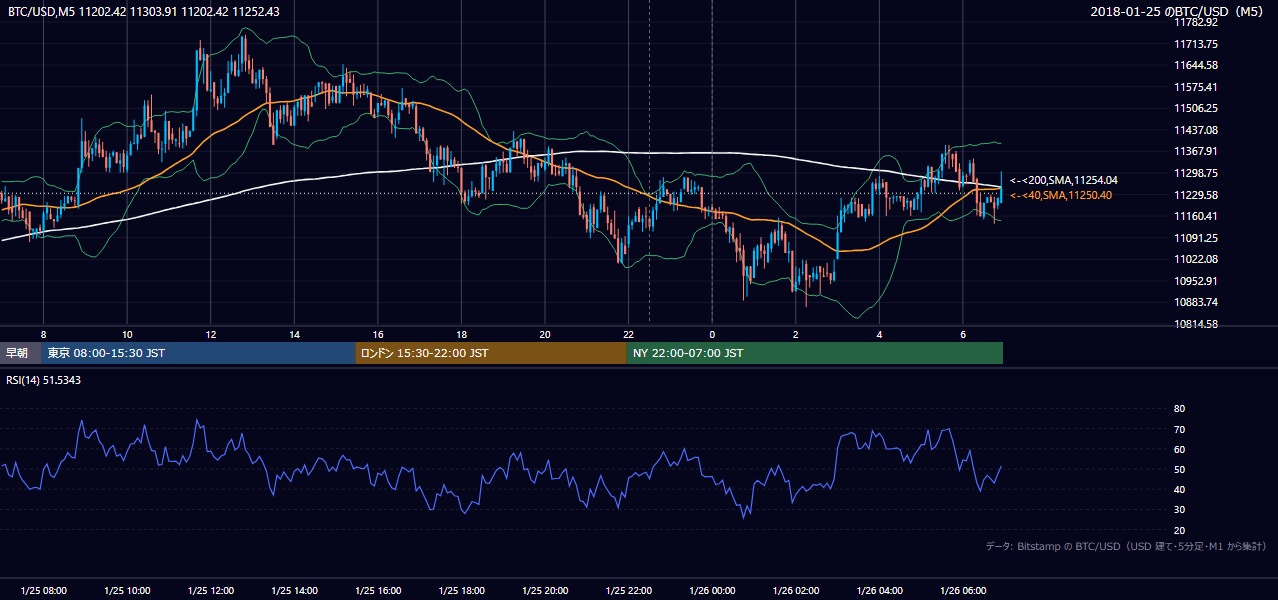The width and height of the screenshot is (1278, 600).
Task: Click bottom date label 1/26 00:00
Action: (712, 591)
